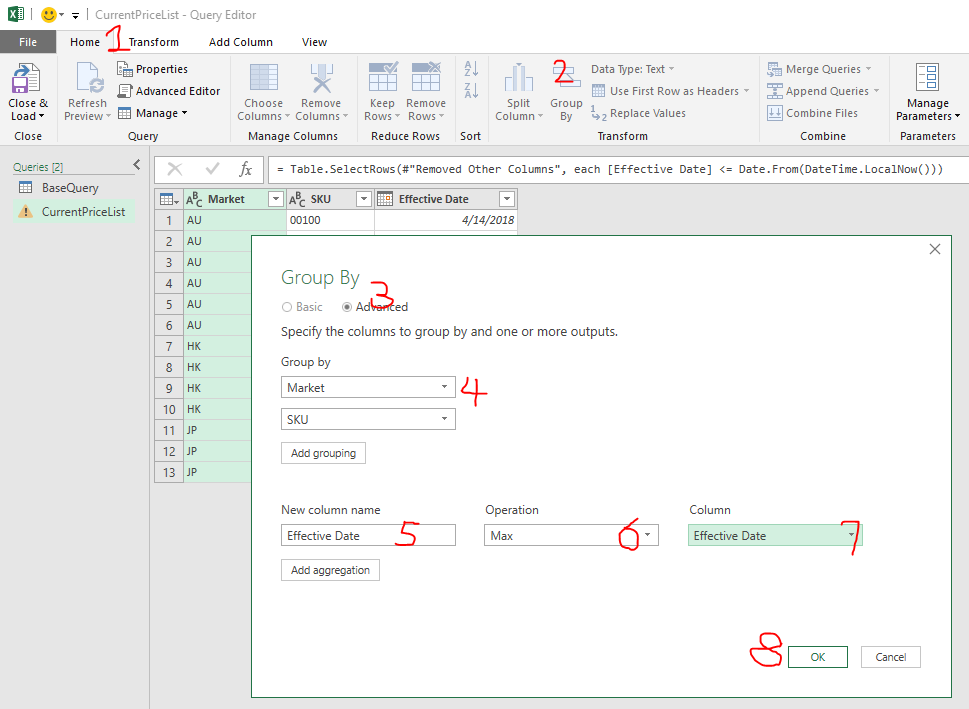Select BaseQuery in the Queries pane
The height and width of the screenshot is (709, 969).
[70, 188]
